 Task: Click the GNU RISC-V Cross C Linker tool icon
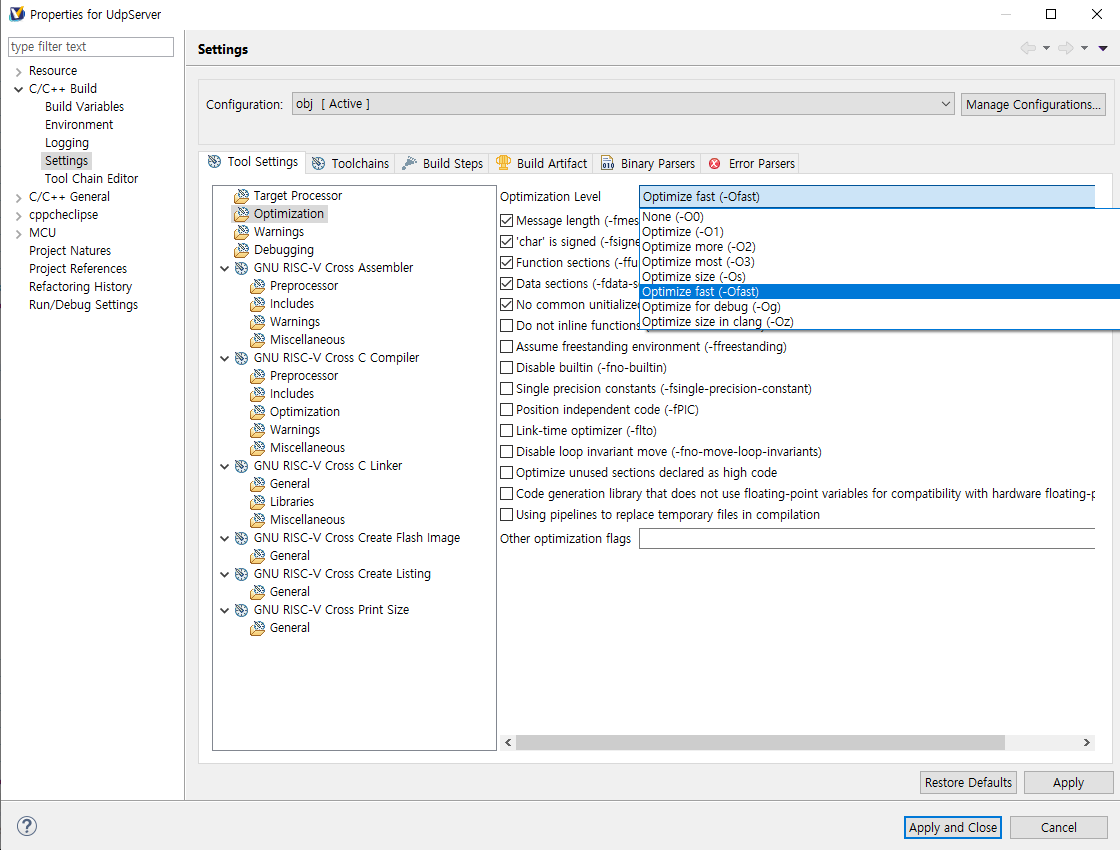(x=241, y=466)
